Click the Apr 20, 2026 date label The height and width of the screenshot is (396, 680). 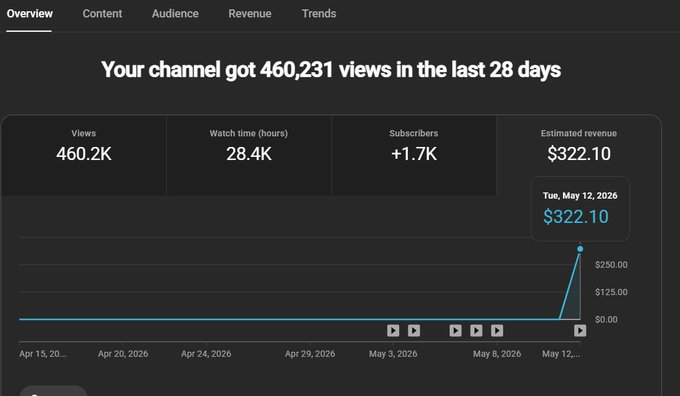click(123, 354)
